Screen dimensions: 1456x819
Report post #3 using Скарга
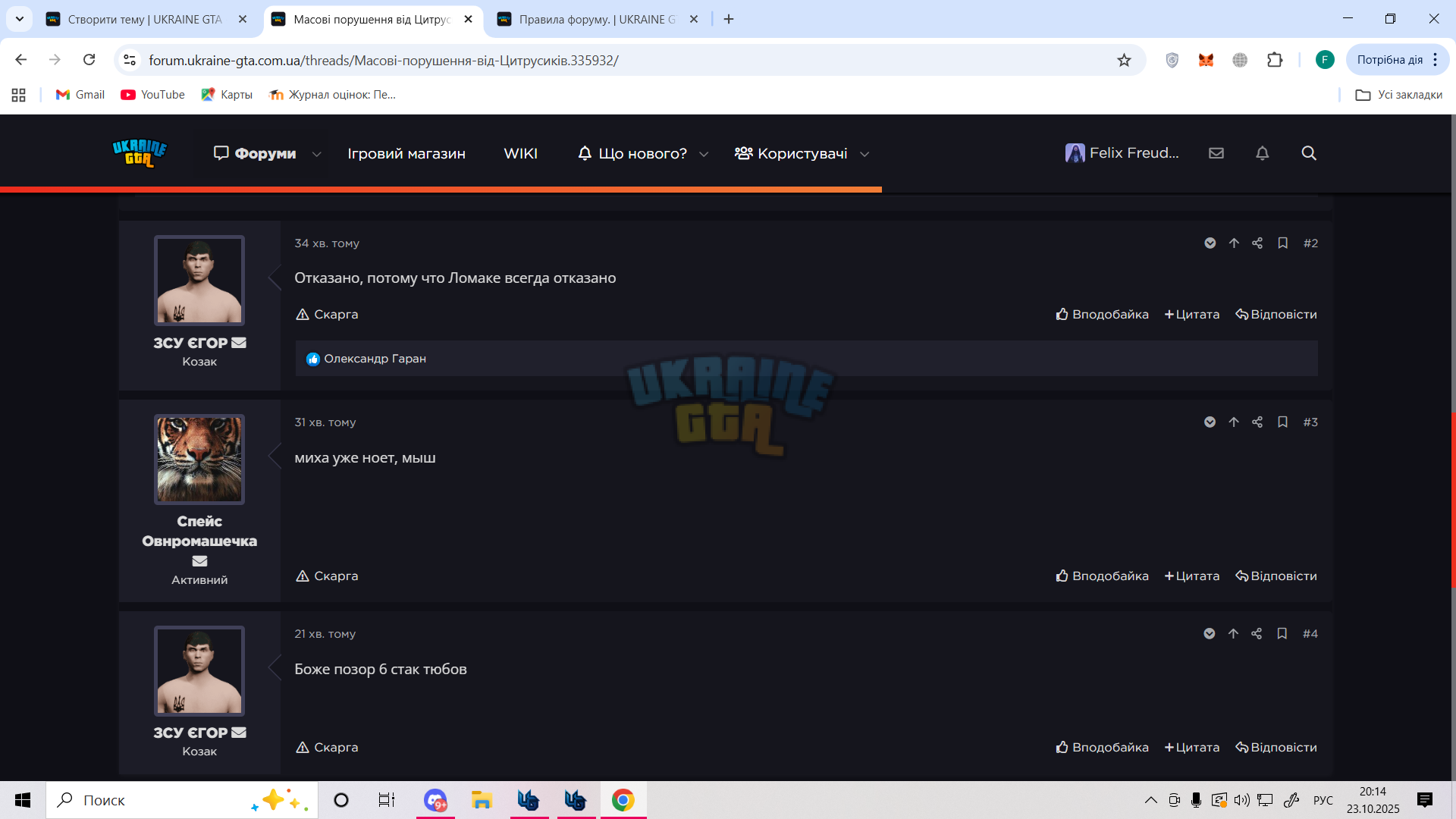pos(327,576)
